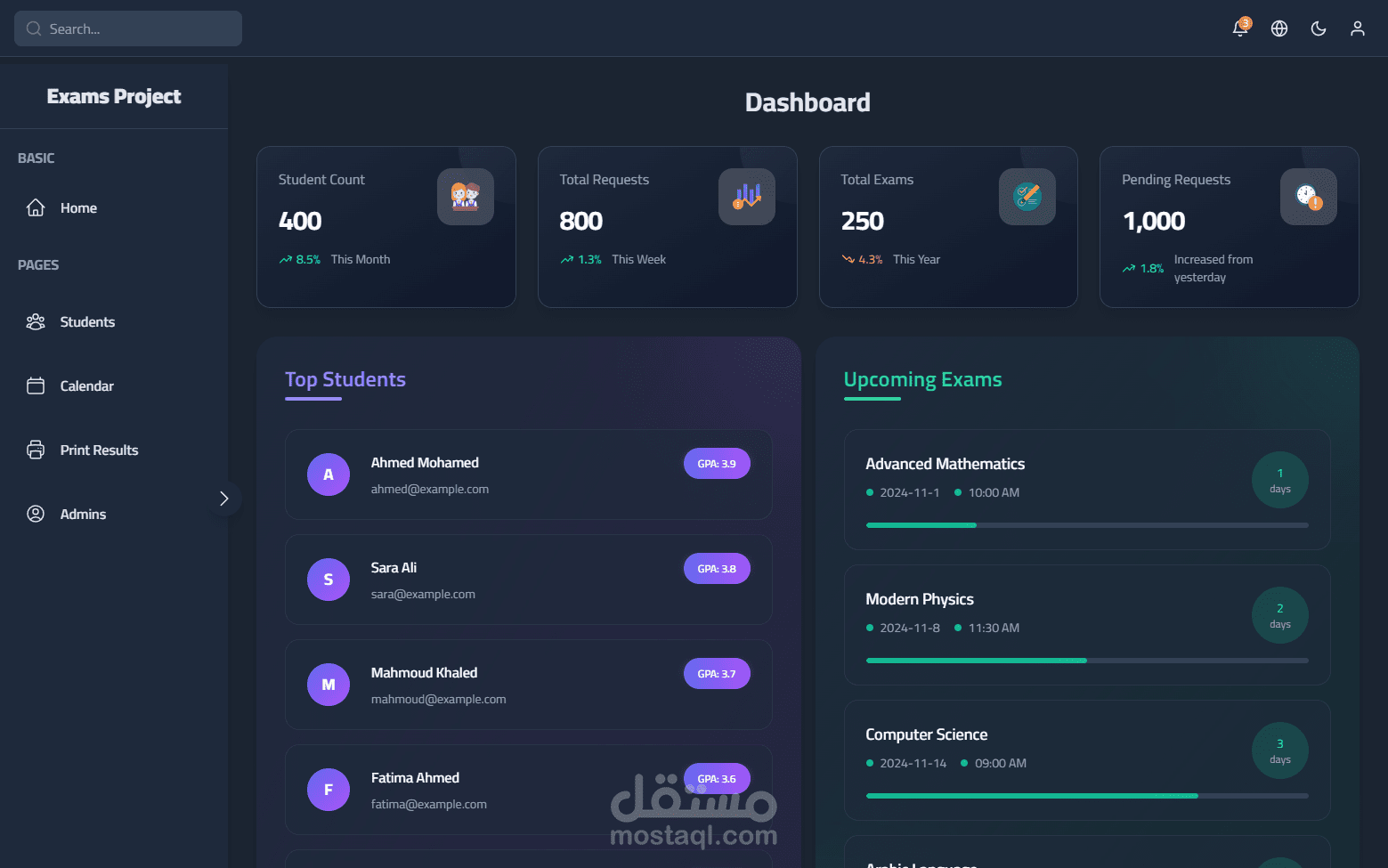Click the Calendar icon in sidebar

tap(36, 385)
